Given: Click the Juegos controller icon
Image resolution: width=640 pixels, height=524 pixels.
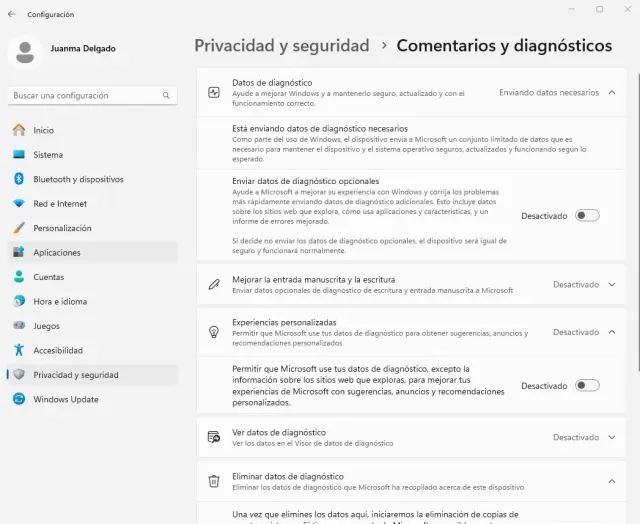Looking at the screenshot, I should [19, 325].
